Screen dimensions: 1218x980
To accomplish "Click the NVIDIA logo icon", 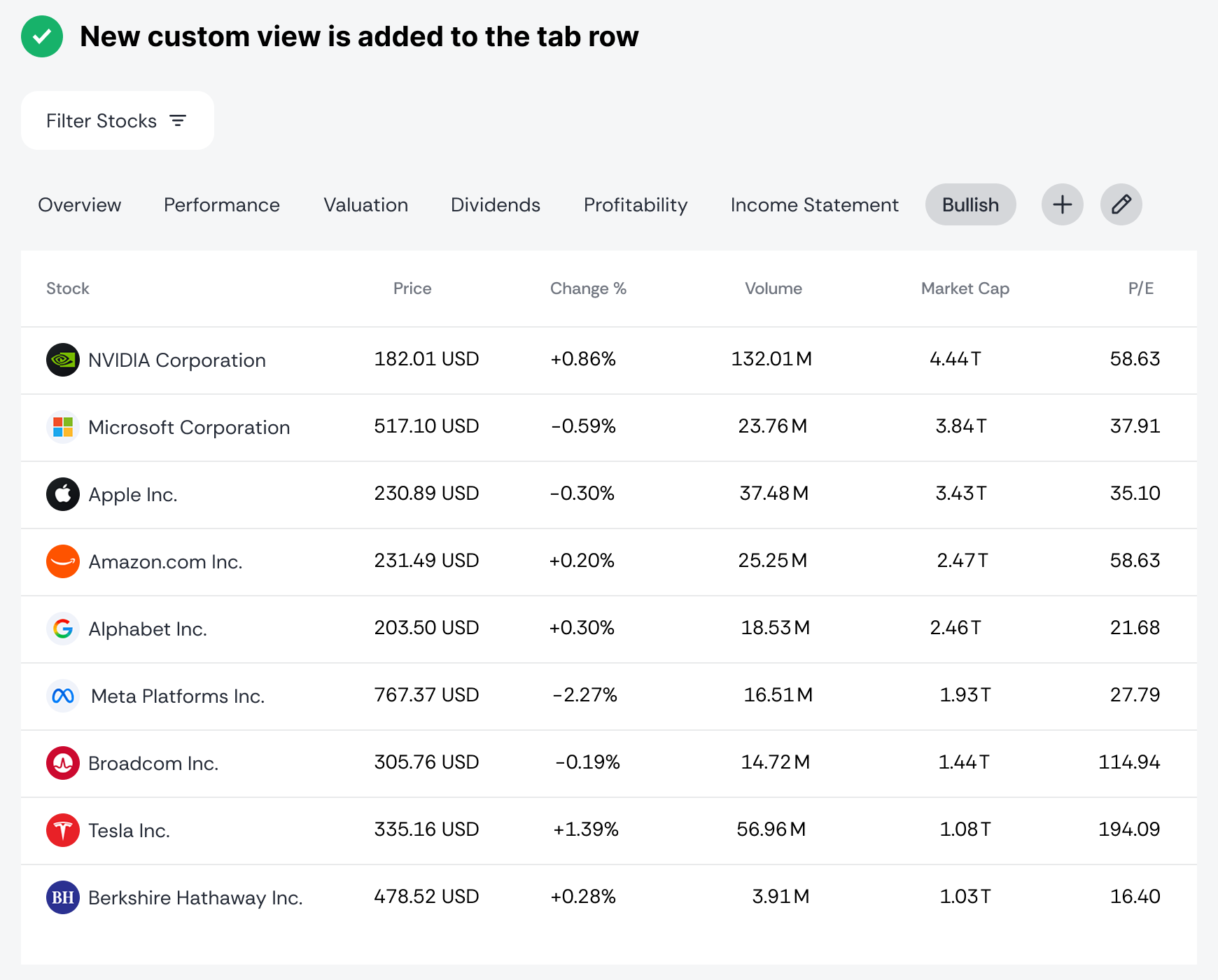I will (63, 360).
